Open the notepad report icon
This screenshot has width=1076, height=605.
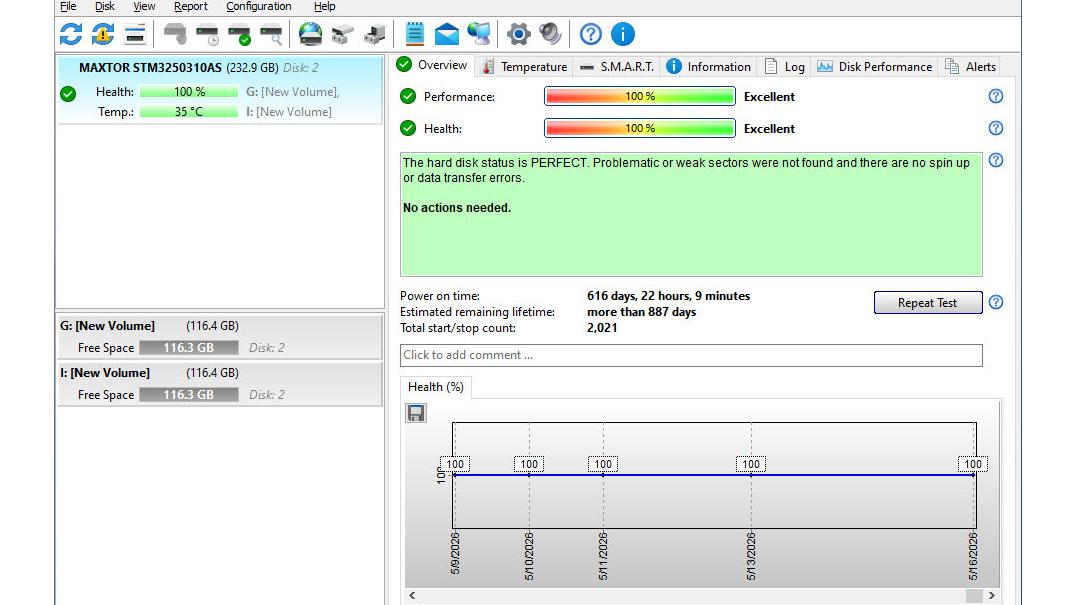[414, 34]
